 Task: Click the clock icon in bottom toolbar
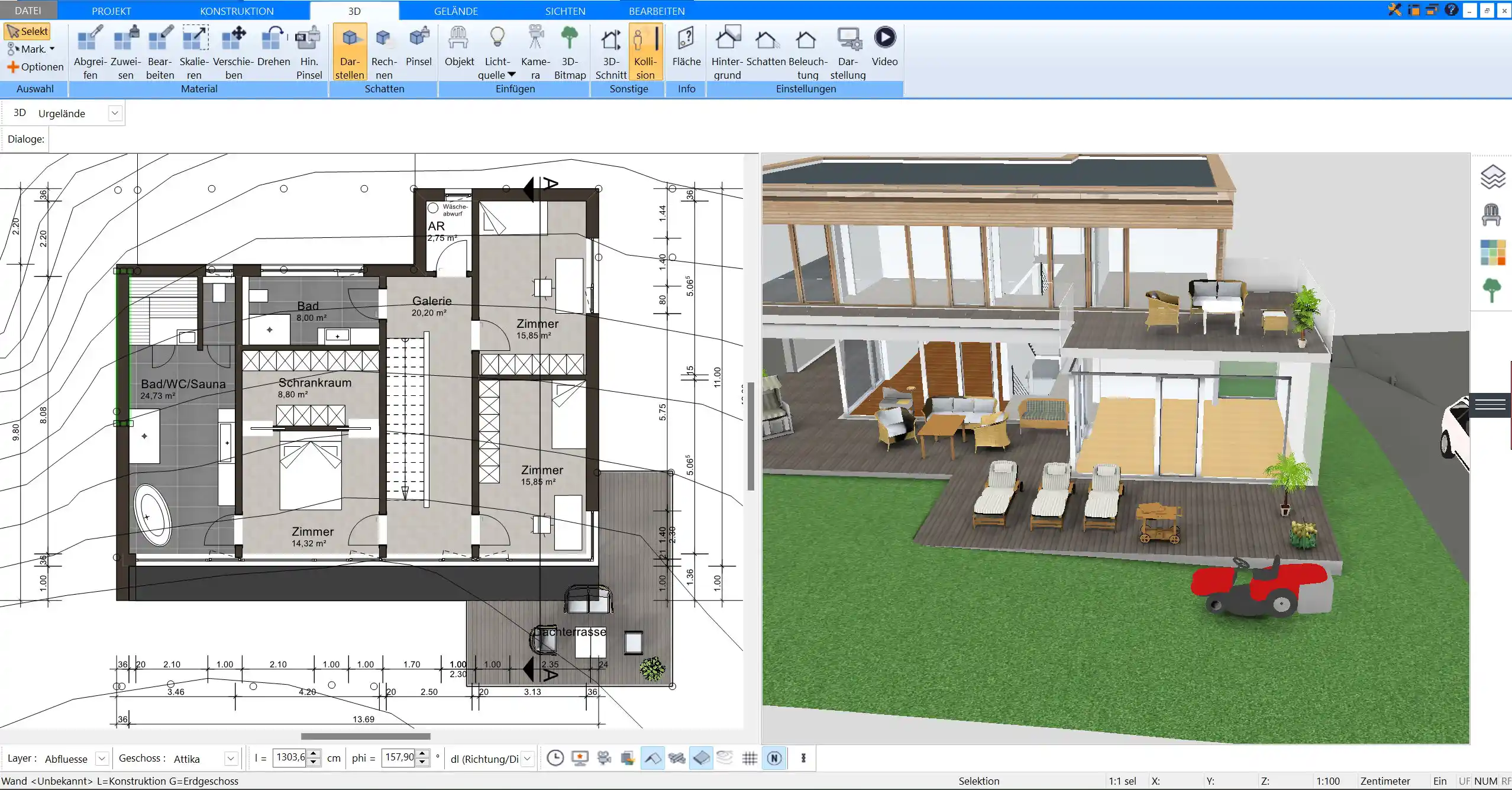pos(555,758)
